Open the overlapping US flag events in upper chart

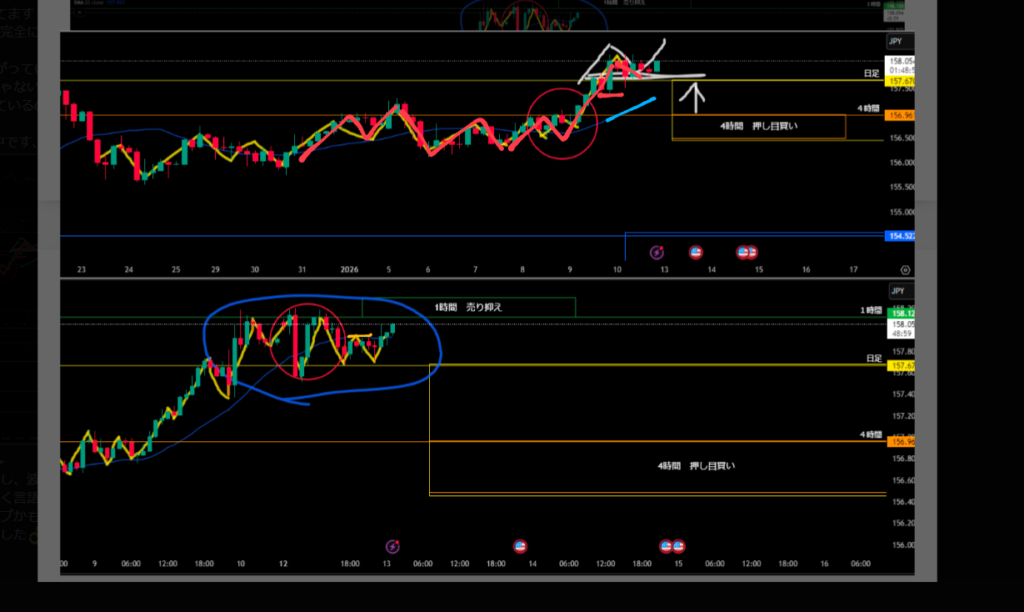click(x=747, y=252)
